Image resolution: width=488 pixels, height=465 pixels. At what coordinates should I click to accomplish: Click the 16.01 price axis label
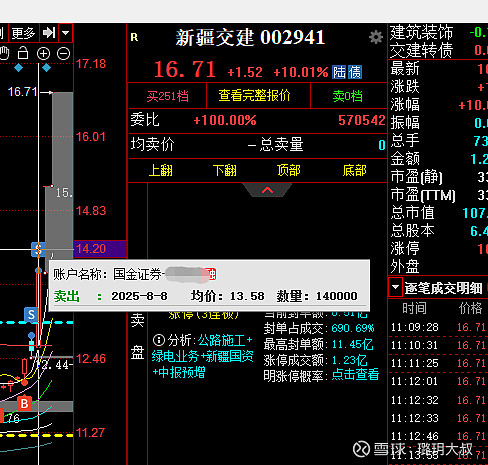91,136
